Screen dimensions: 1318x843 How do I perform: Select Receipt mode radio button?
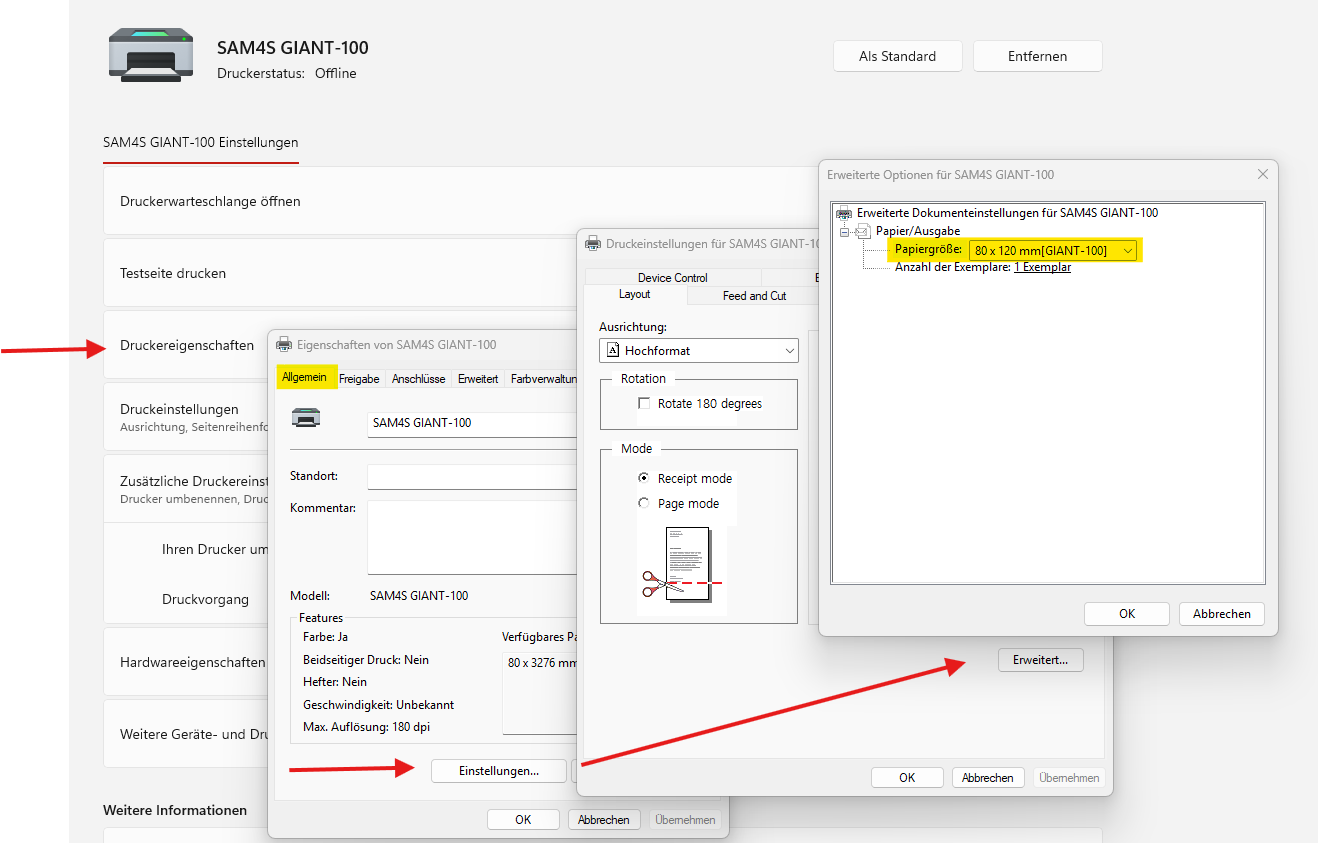click(644, 478)
